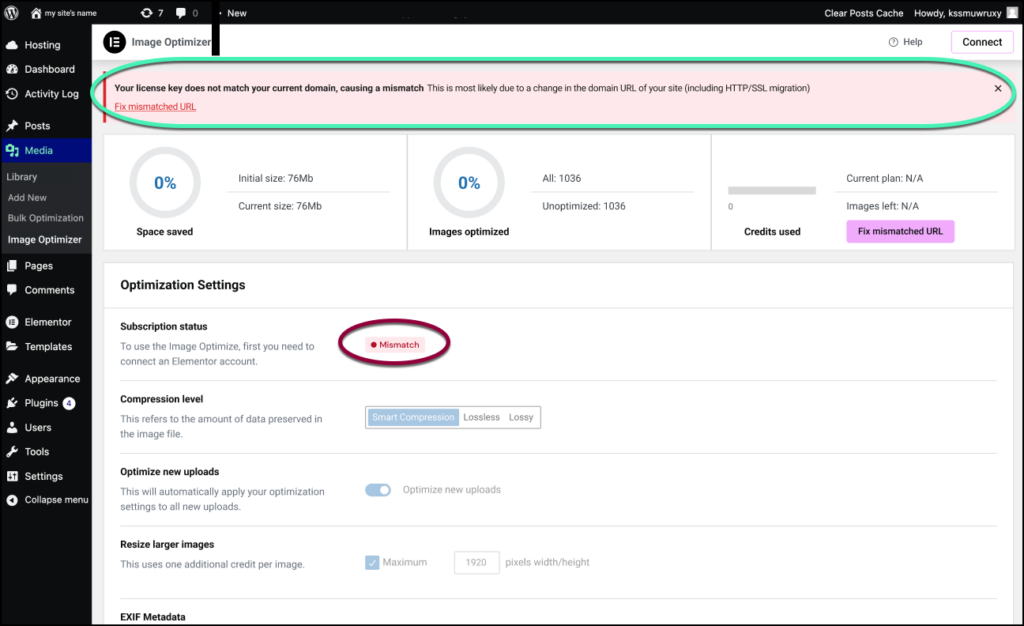The width and height of the screenshot is (1024, 626).
Task: Click the WordPress logo icon
Action: pos(11,13)
